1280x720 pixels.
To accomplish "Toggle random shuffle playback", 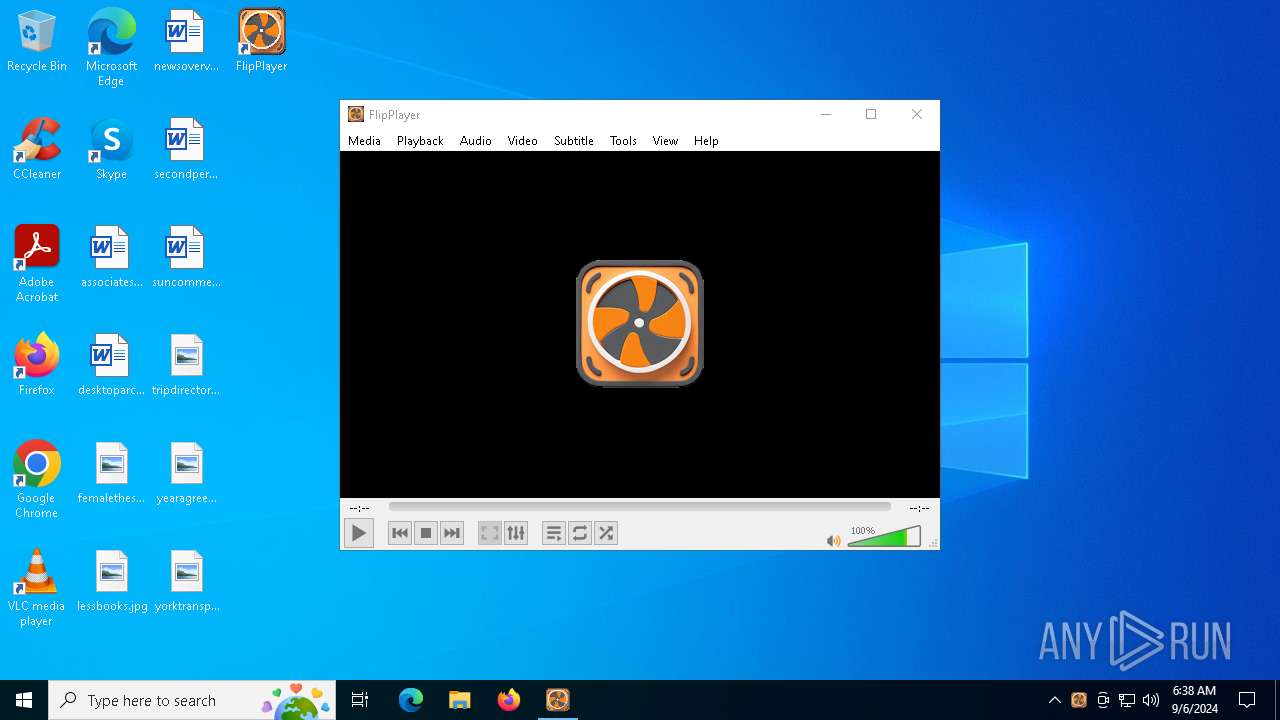I will (606, 533).
